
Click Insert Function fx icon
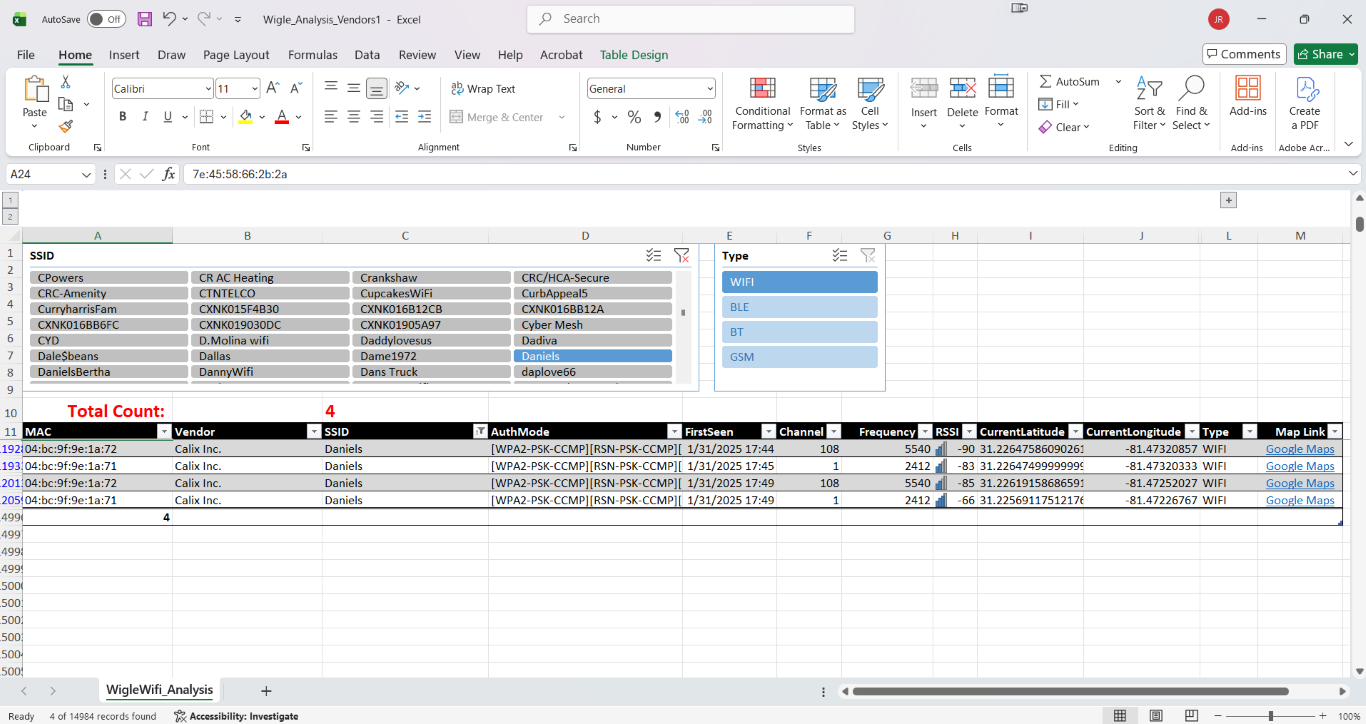pos(169,174)
